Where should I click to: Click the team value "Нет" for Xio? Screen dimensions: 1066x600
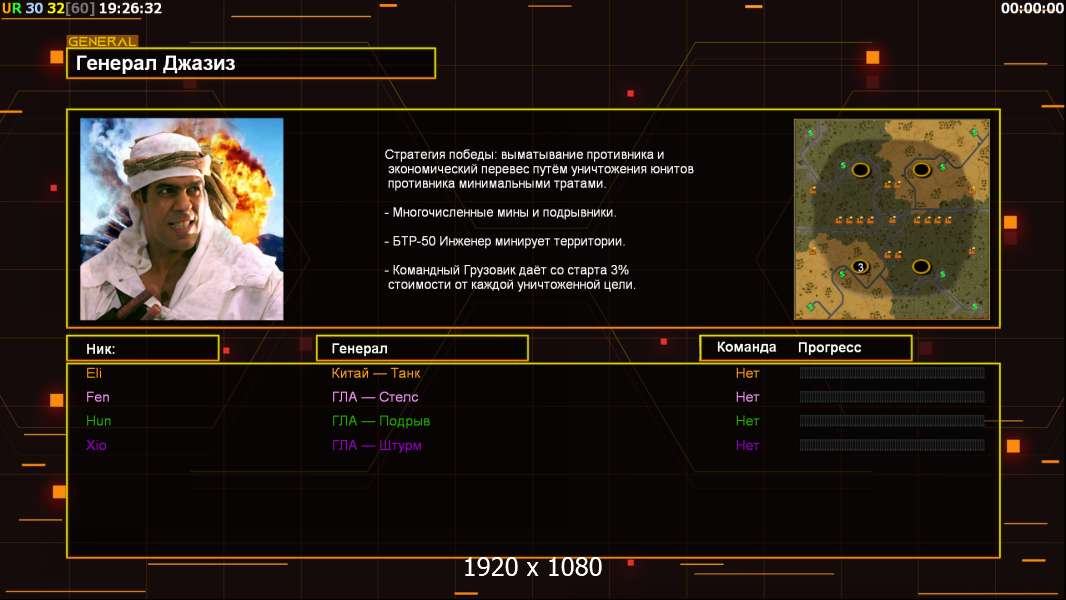pos(747,445)
